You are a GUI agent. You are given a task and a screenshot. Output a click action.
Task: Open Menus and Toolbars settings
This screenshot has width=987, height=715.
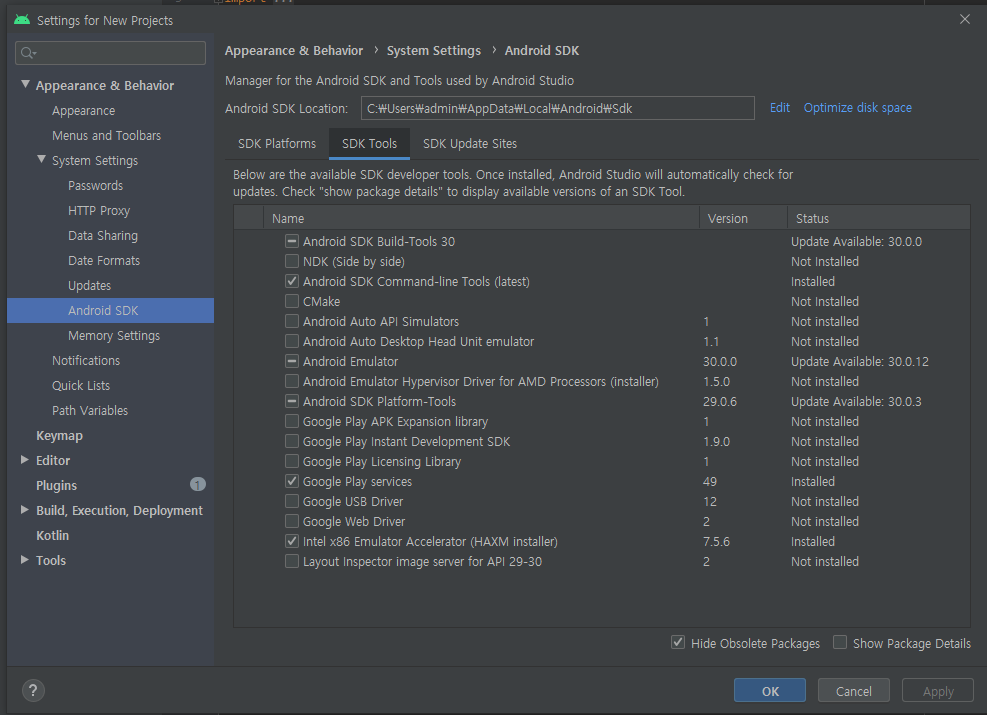click(x=106, y=135)
